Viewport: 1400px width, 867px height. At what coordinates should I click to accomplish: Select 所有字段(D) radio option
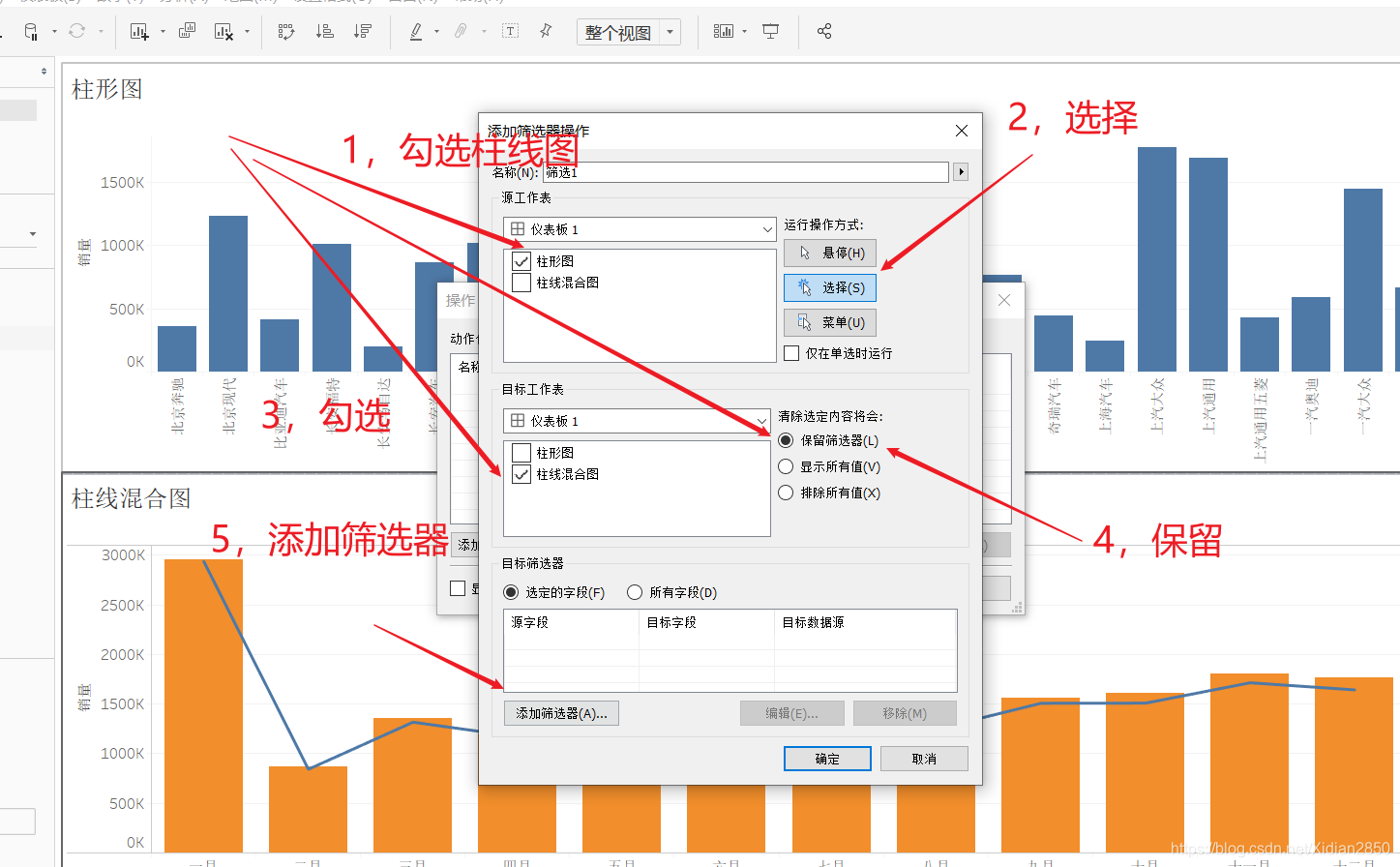pyautogui.click(x=635, y=592)
